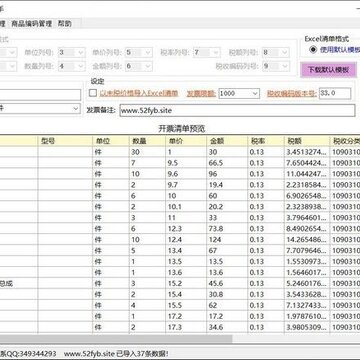Click the 开票清单预览 heading
Image resolution: width=360 pixels, height=360 pixels.
point(181,129)
